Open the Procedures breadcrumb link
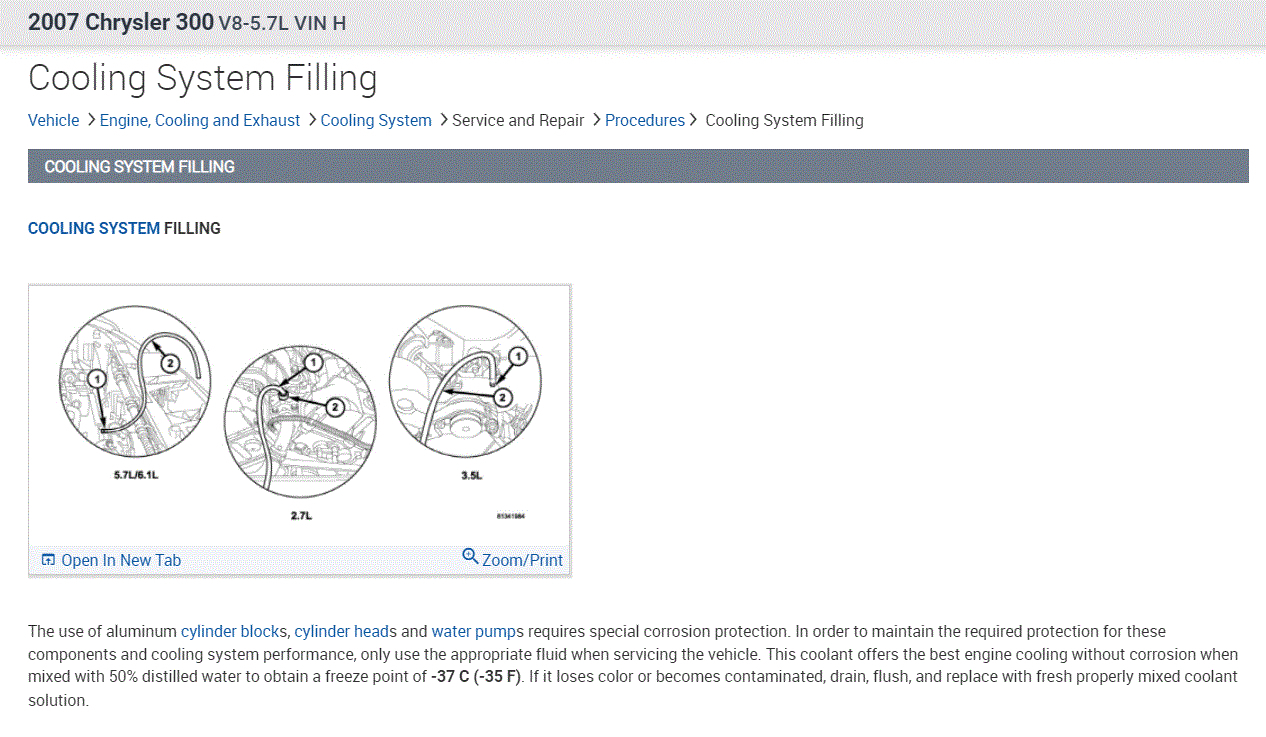1266x737 pixels. click(645, 120)
